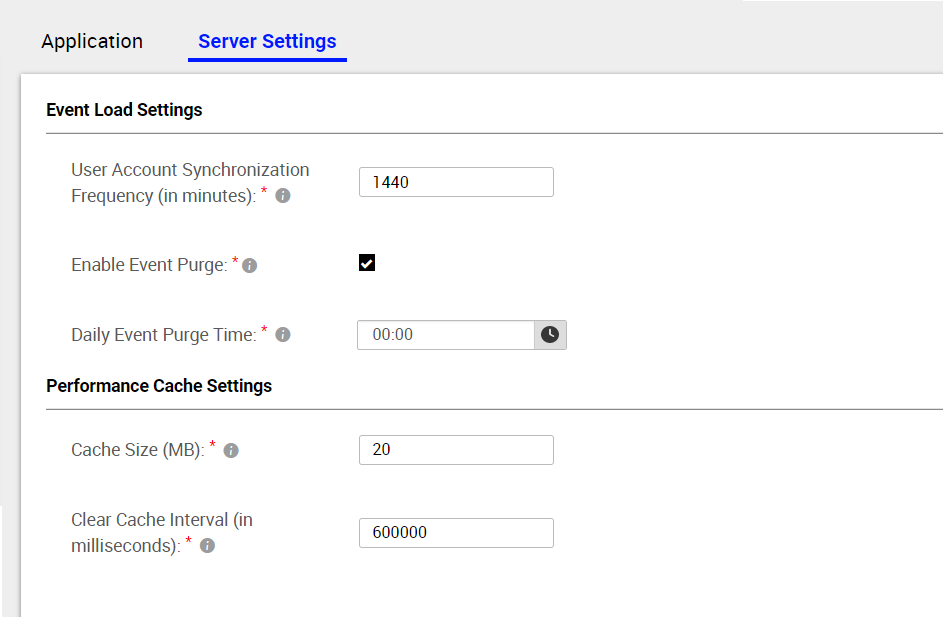
Task: Click the Daily Event Purge Time label
Action: [164, 335]
